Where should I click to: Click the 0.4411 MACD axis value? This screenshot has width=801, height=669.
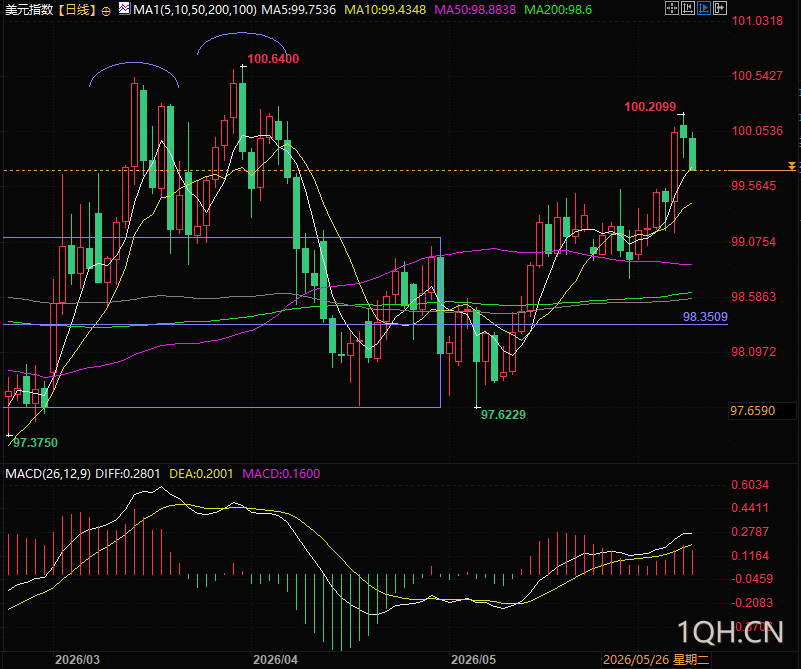click(750, 508)
